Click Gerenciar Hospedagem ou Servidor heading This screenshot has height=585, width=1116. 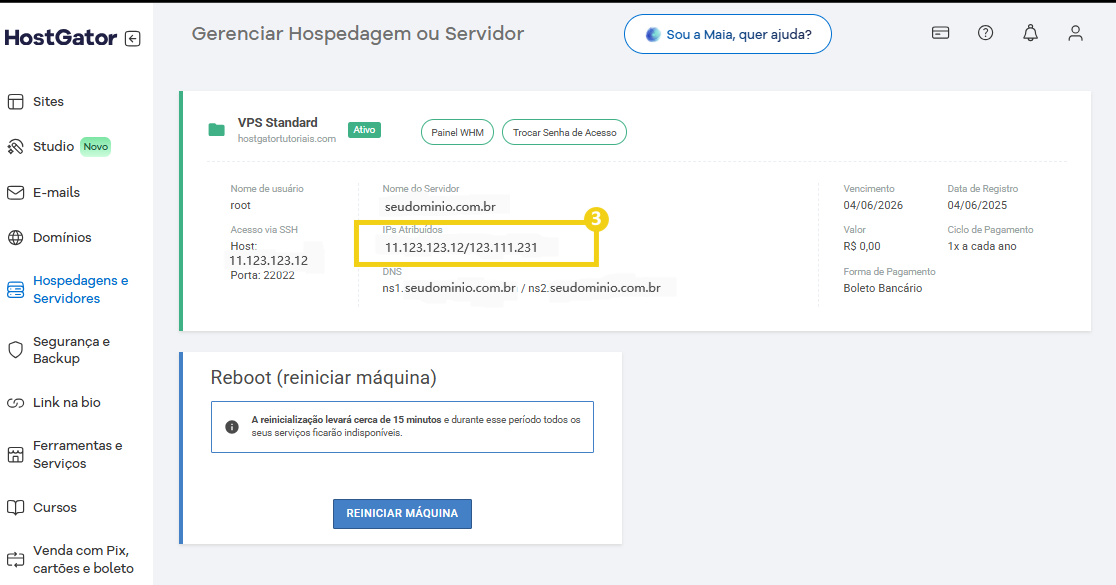pos(358,34)
